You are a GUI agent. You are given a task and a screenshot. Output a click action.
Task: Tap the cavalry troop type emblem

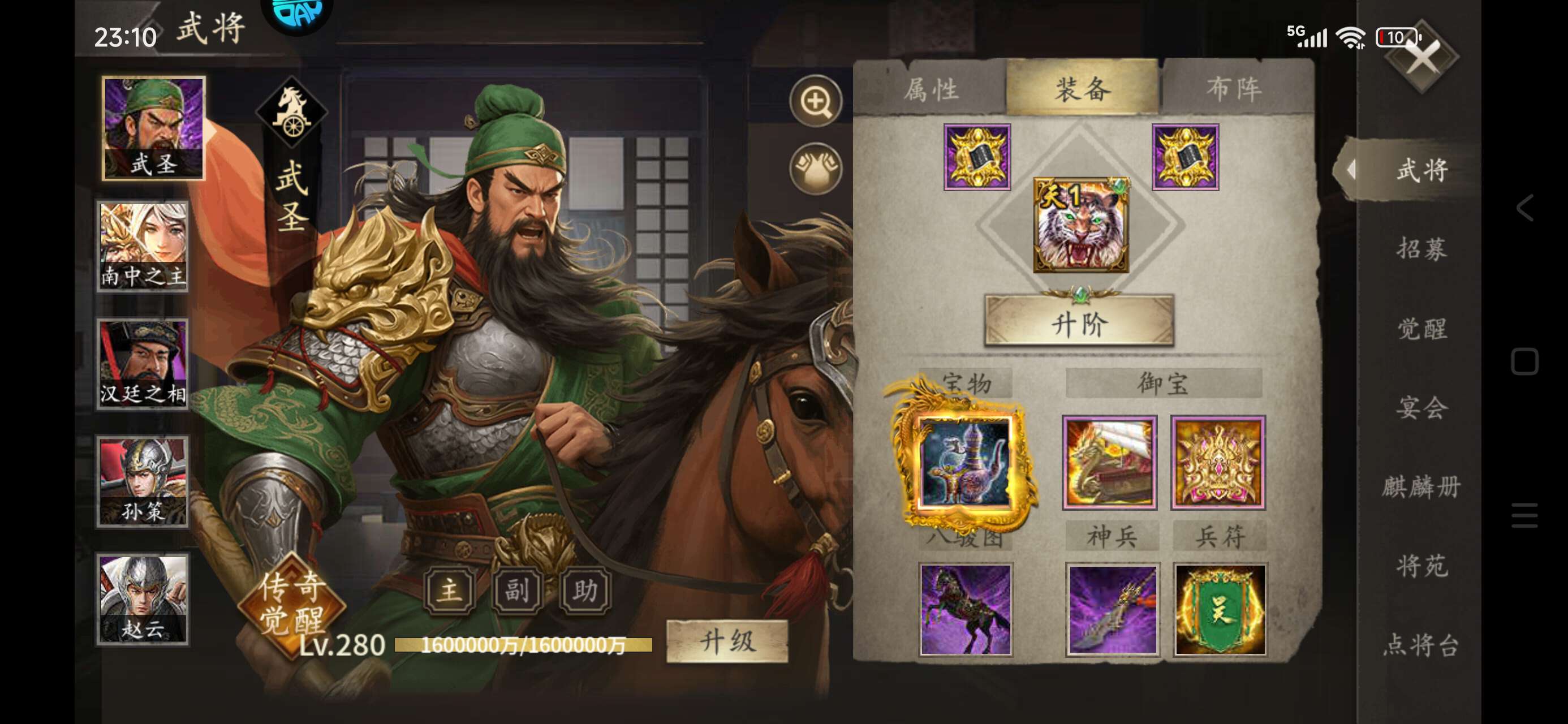tap(291, 112)
